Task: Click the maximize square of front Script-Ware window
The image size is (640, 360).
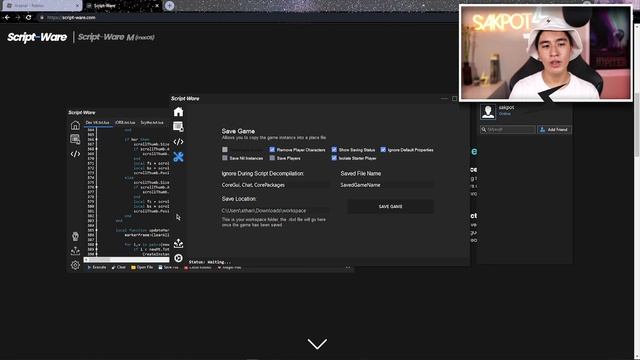Action: (454, 98)
